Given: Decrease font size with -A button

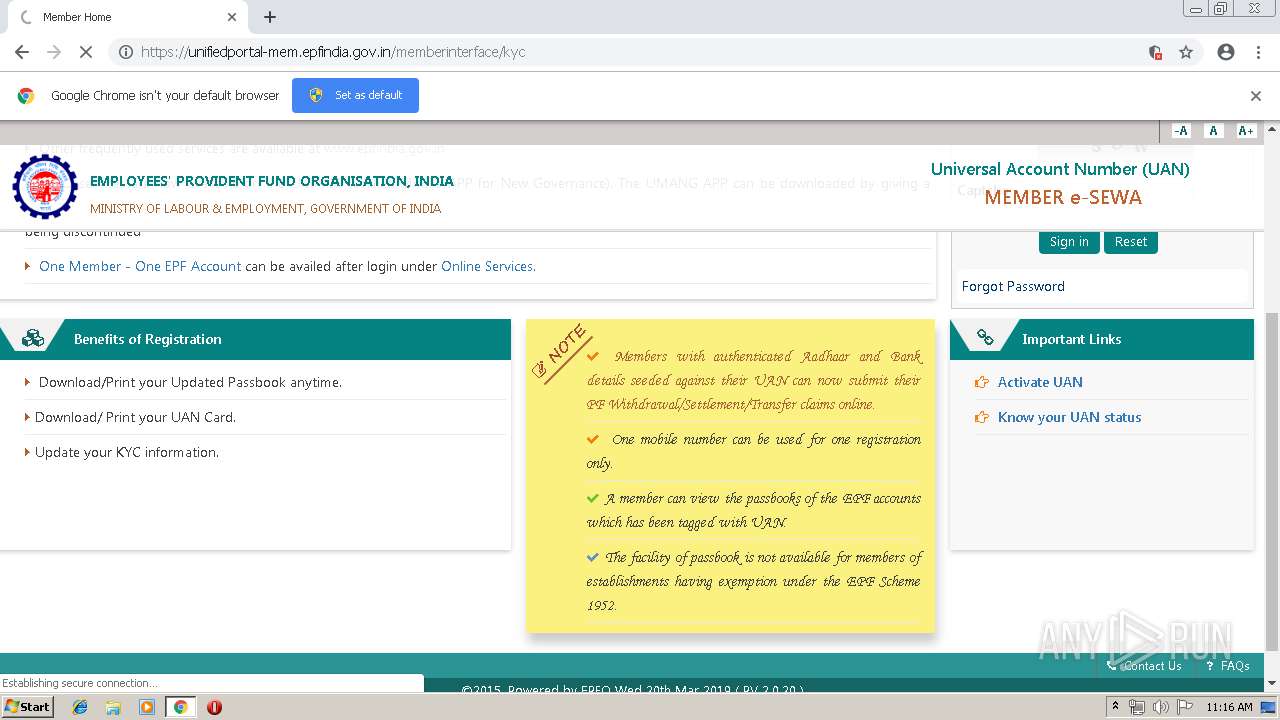Looking at the screenshot, I should pyautogui.click(x=1181, y=131).
